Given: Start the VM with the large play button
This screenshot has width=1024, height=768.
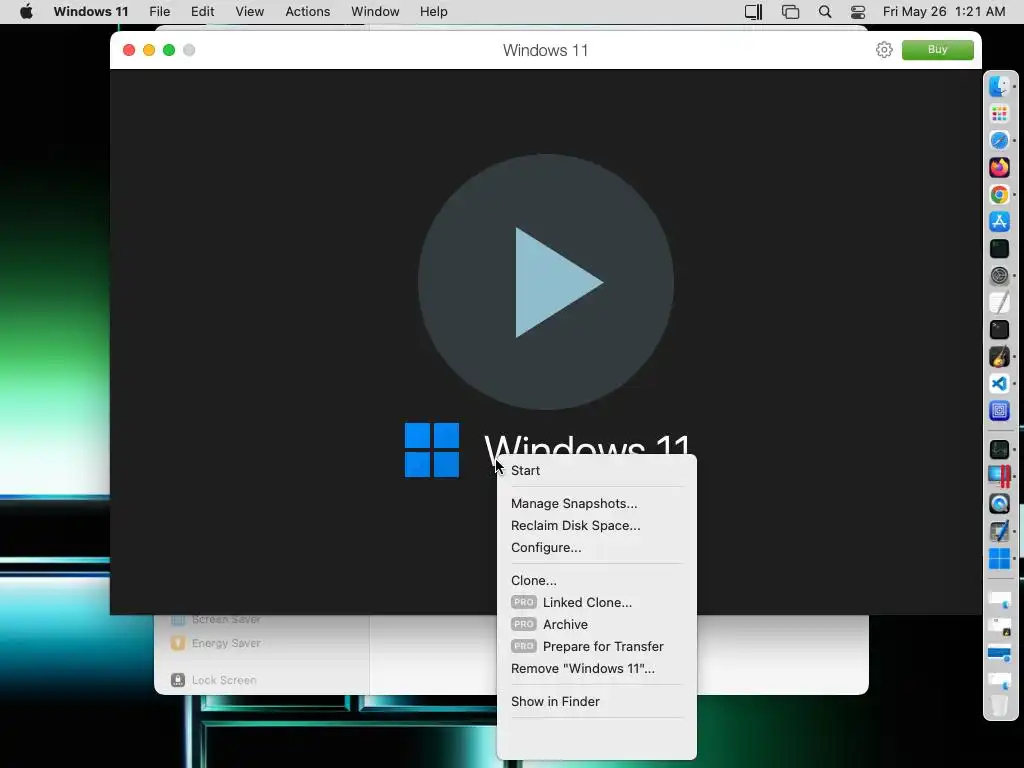Looking at the screenshot, I should pyautogui.click(x=546, y=282).
